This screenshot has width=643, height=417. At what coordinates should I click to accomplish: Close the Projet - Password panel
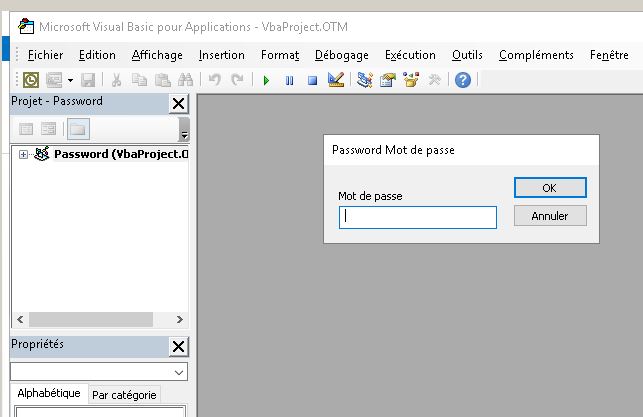click(x=179, y=104)
